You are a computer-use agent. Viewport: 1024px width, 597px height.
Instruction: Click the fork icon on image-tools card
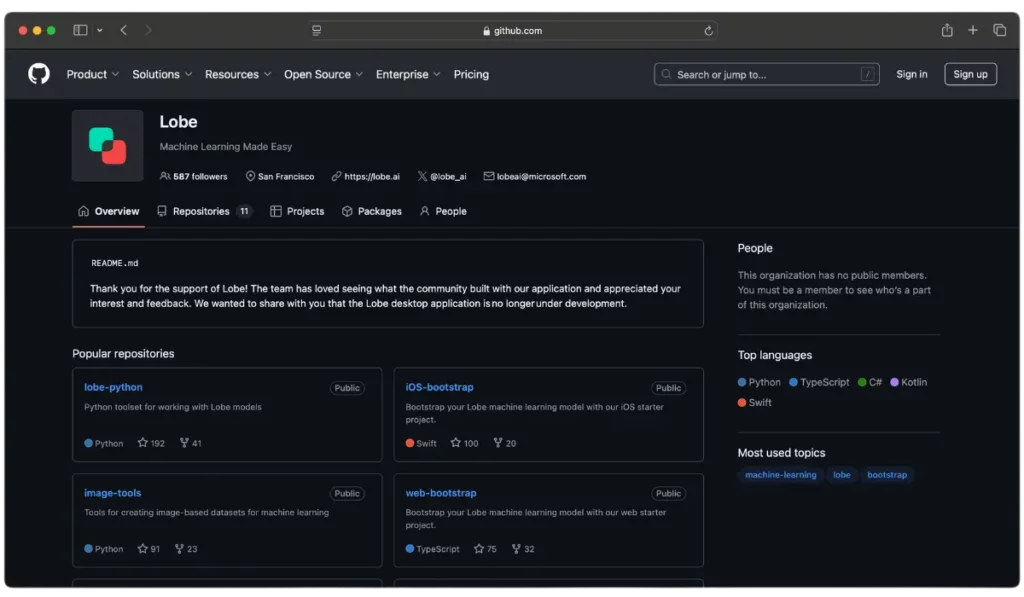179,549
